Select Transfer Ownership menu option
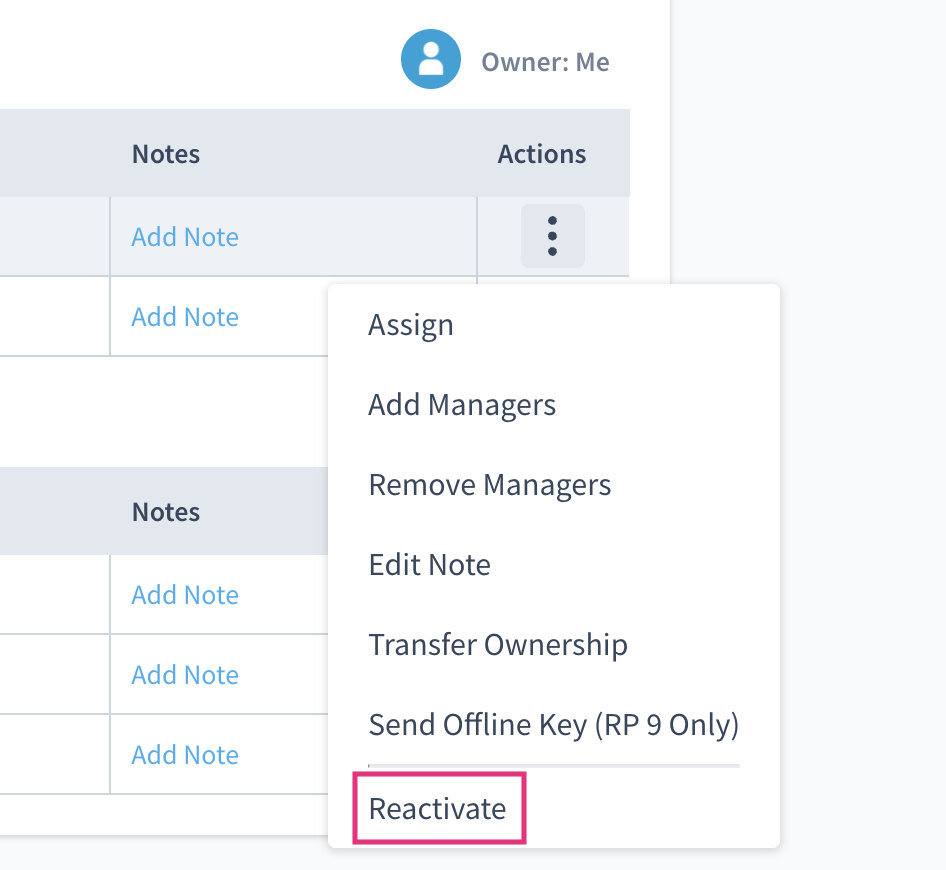946x870 pixels. [x=498, y=645]
